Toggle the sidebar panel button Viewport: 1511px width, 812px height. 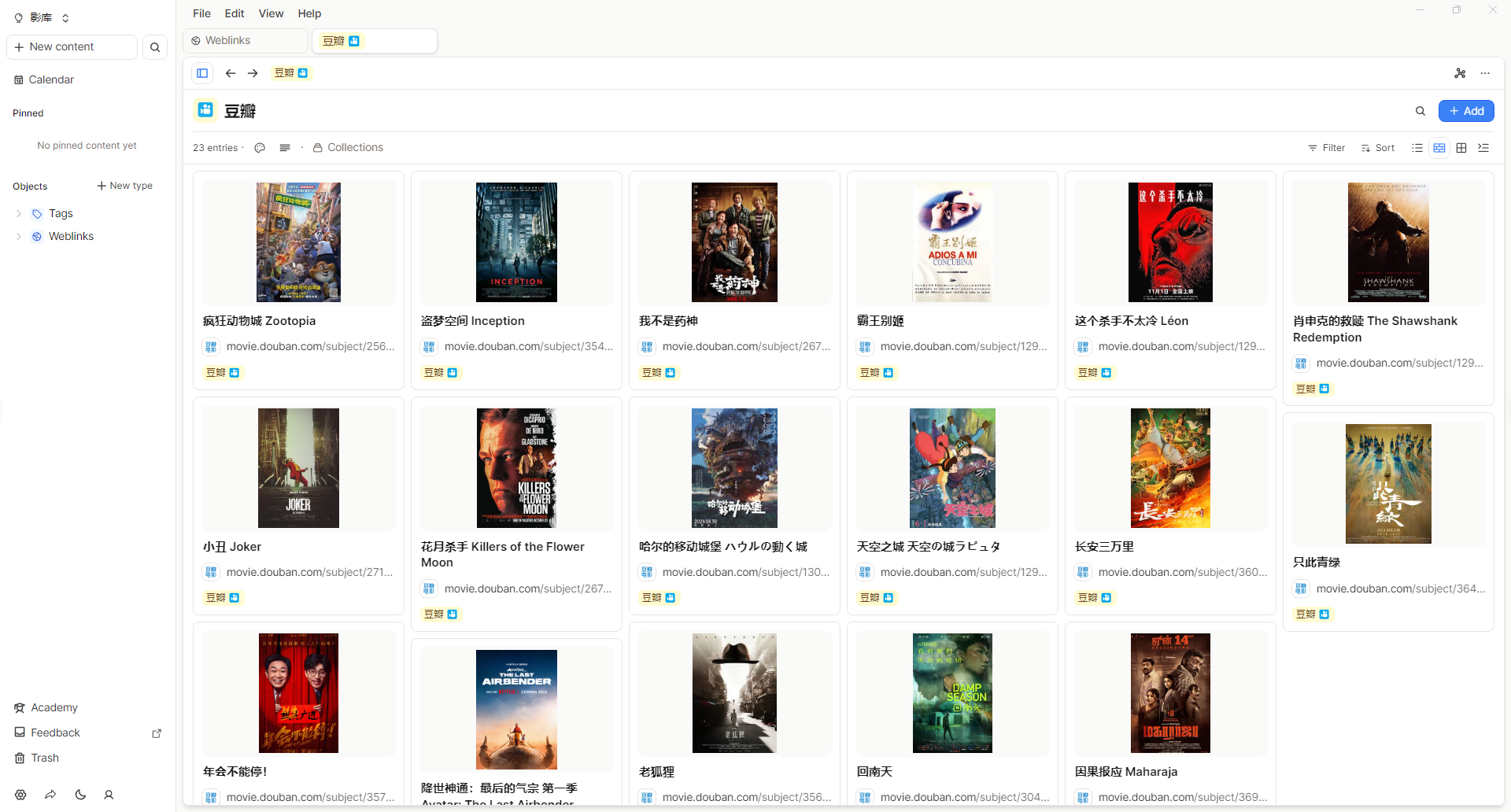(x=202, y=73)
